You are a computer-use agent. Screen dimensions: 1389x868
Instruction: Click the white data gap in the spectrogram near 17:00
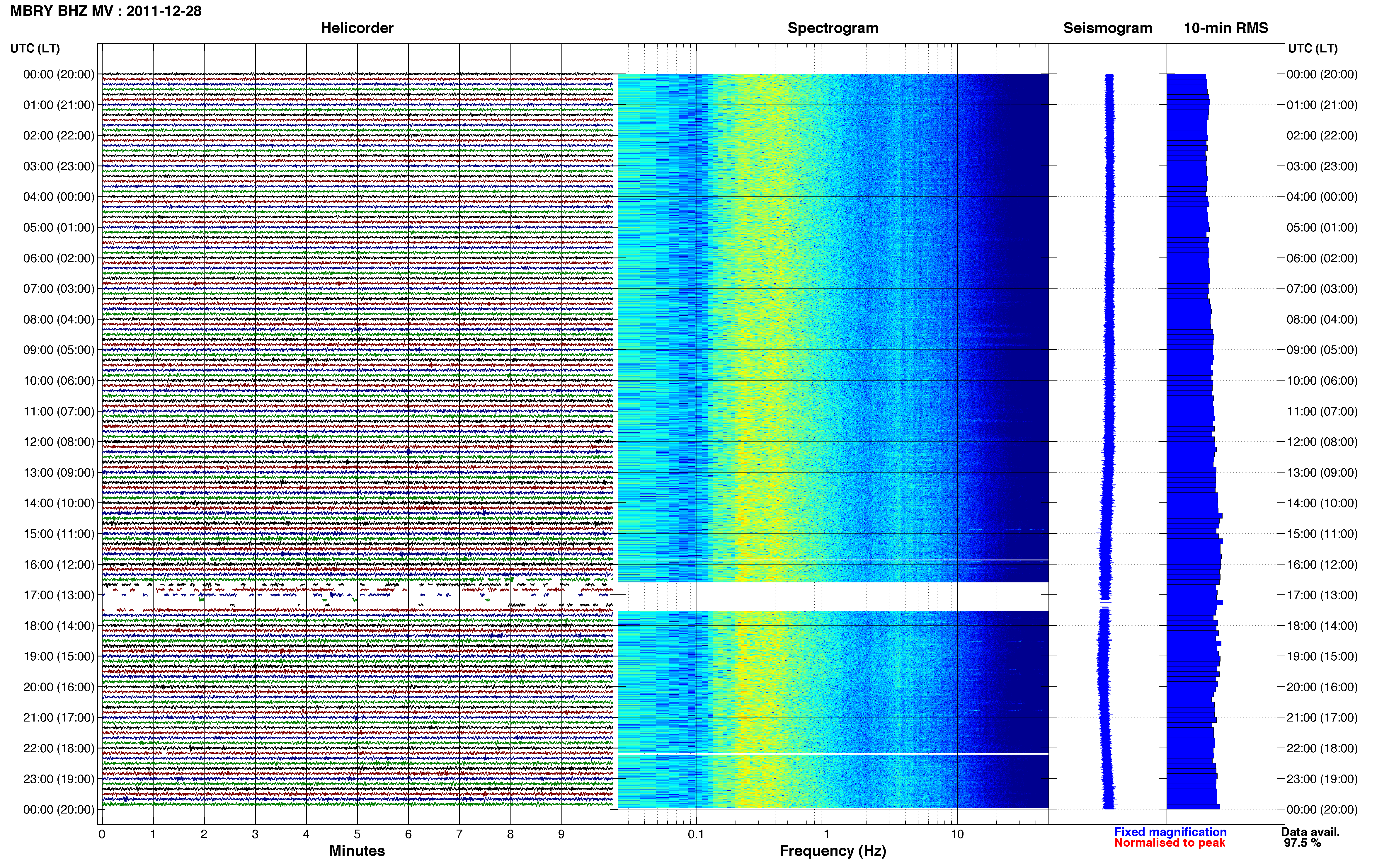click(833, 596)
